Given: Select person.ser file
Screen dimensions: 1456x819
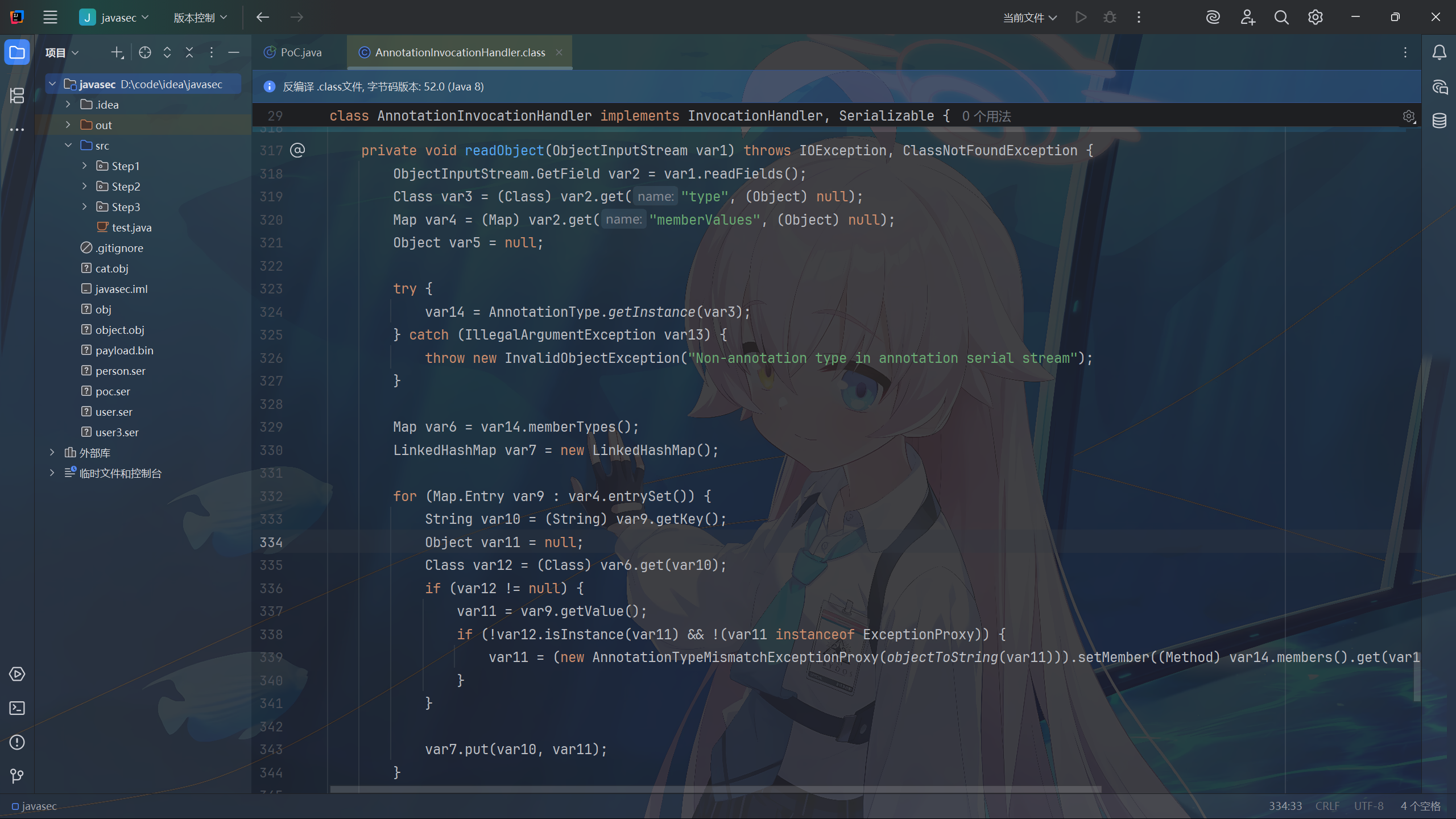Looking at the screenshot, I should click(120, 371).
